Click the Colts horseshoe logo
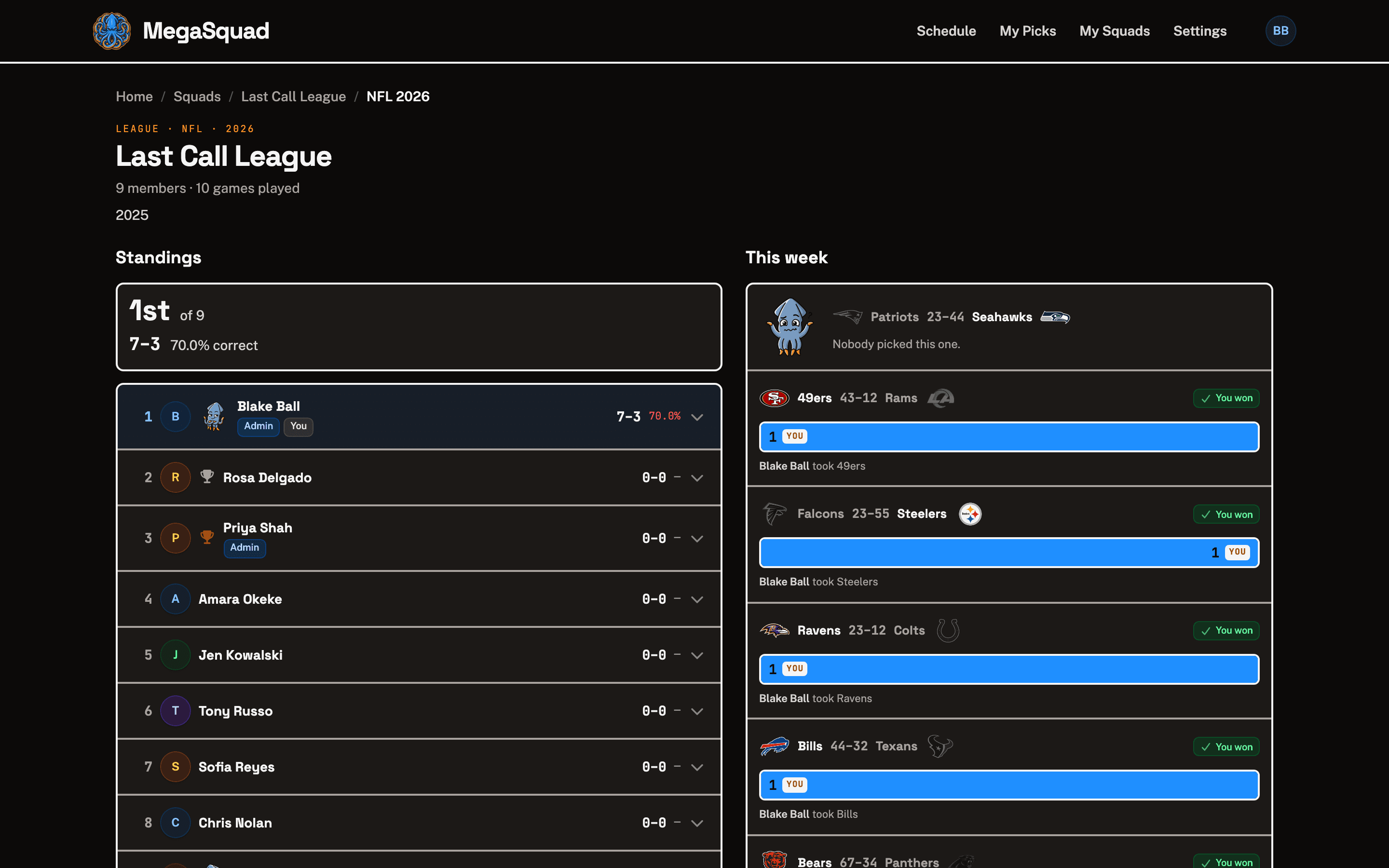 coord(948,630)
